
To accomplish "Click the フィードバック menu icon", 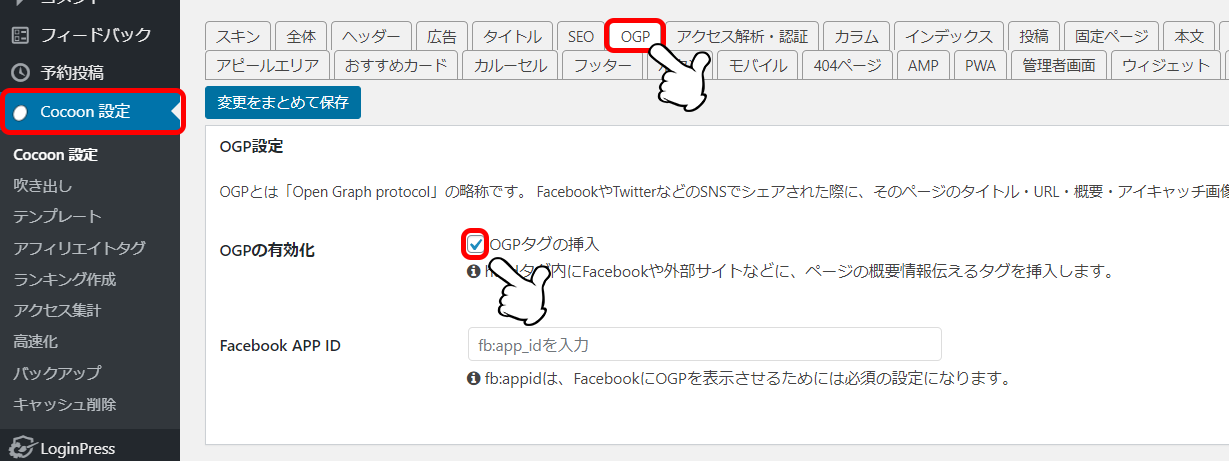I will [20, 35].
